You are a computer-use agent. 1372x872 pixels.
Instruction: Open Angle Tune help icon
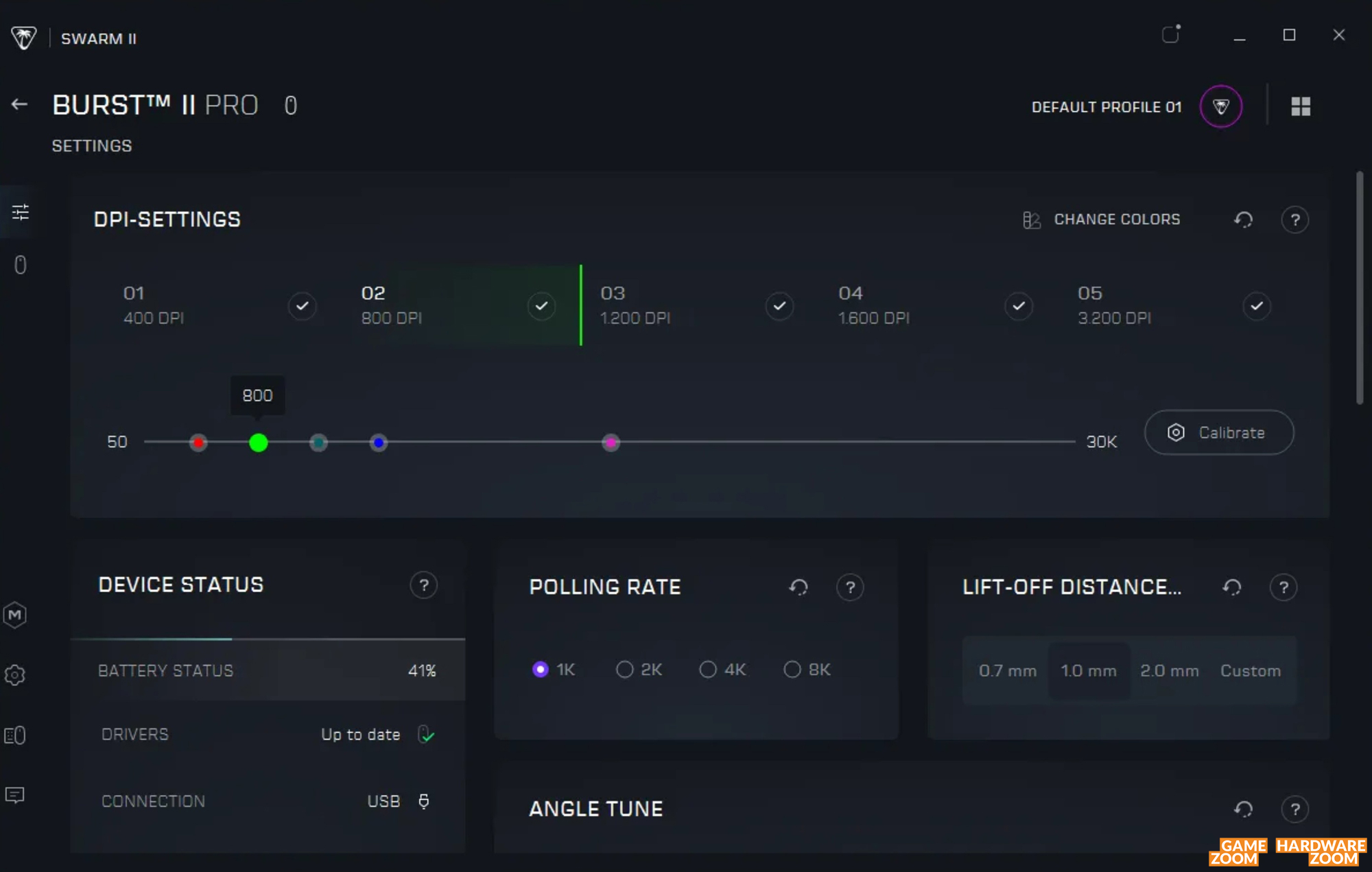(x=1294, y=809)
